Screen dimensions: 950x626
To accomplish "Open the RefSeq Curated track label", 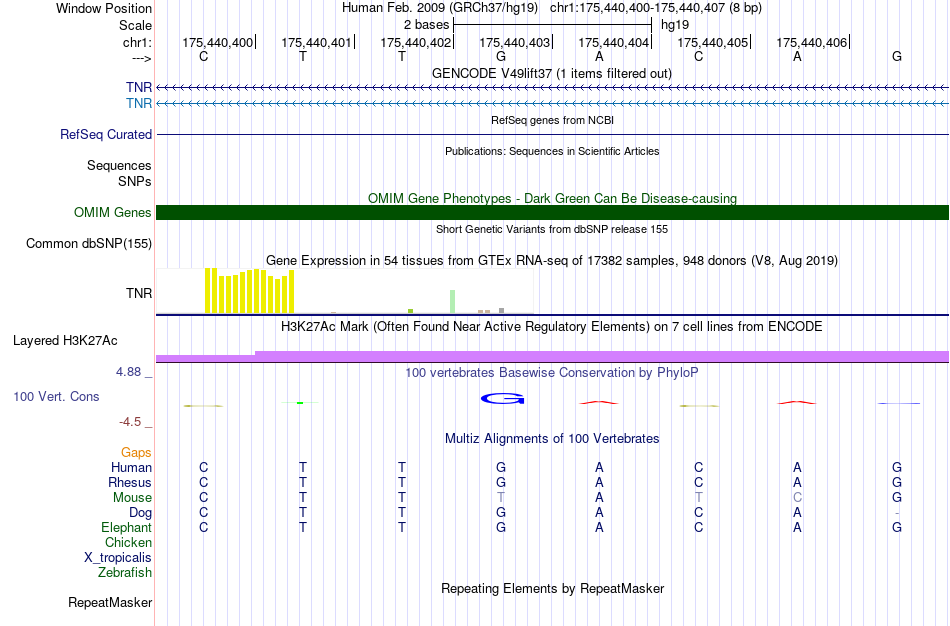I will pyautogui.click(x=106, y=135).
